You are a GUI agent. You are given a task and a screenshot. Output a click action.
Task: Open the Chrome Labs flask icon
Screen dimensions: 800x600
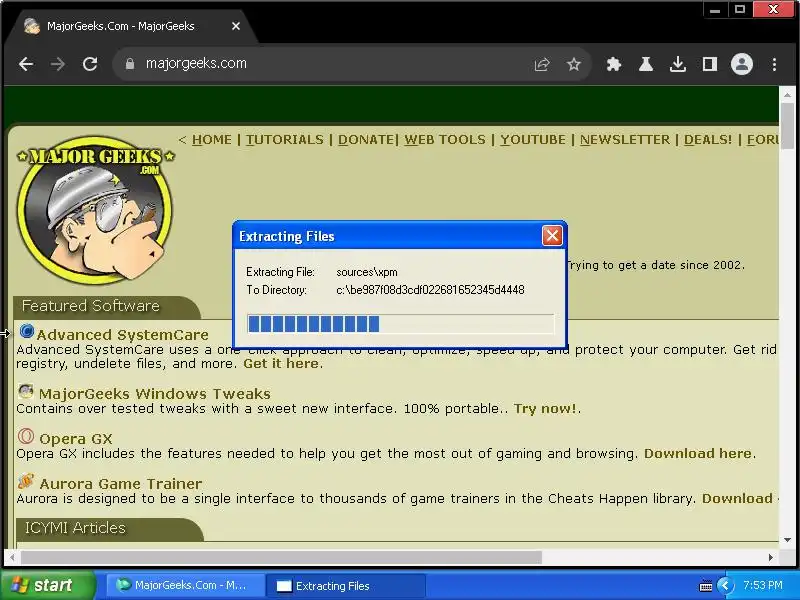(x=646, y=64)
